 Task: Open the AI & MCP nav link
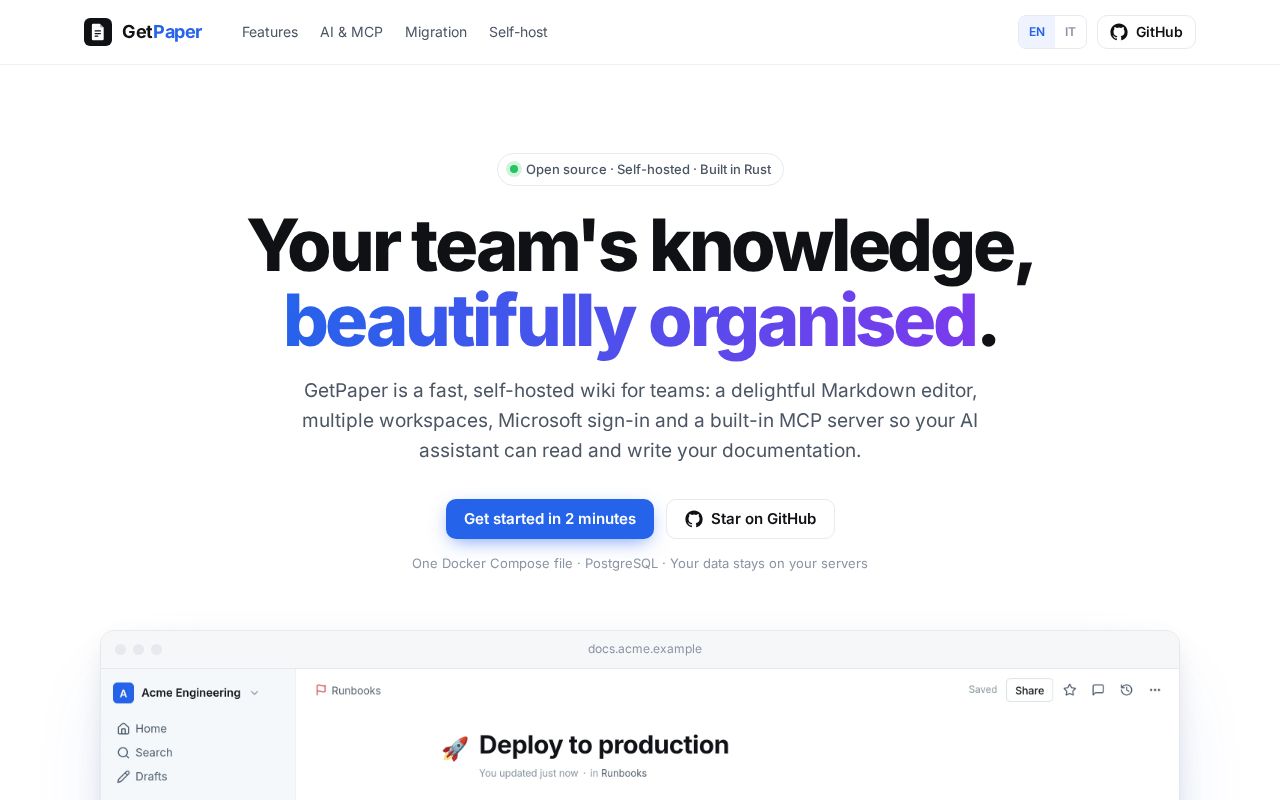point(351,32)
